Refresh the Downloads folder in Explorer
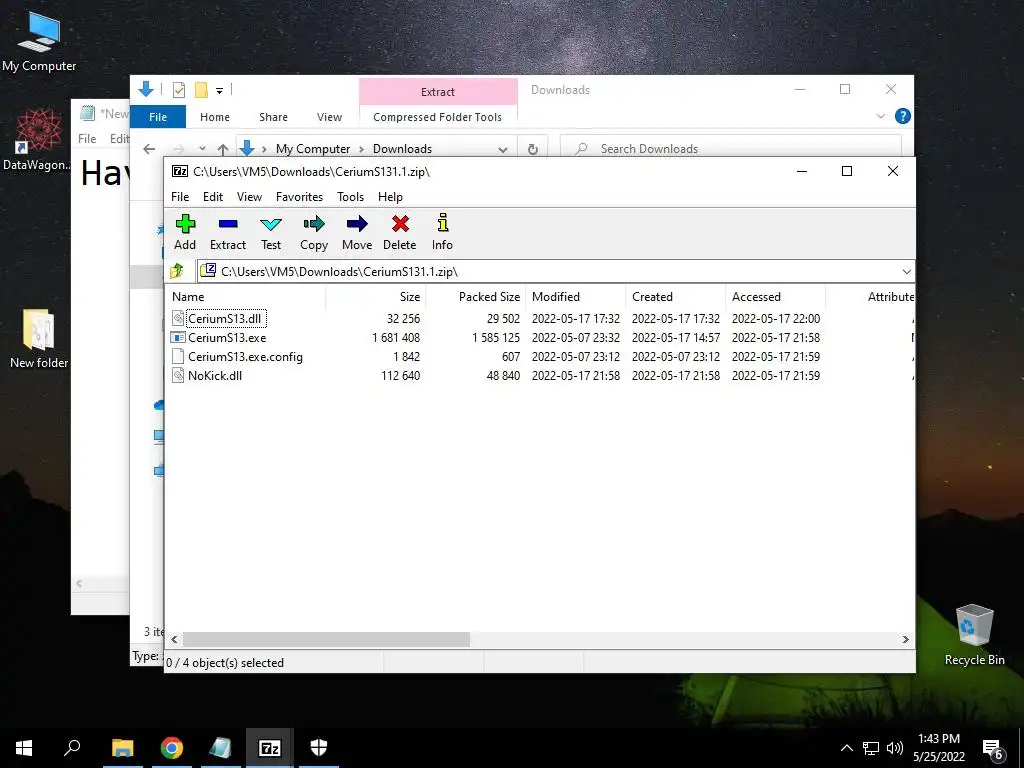The height and width of the screenshot is (768, 1024). pyautogui.click(x=533, y=149)
